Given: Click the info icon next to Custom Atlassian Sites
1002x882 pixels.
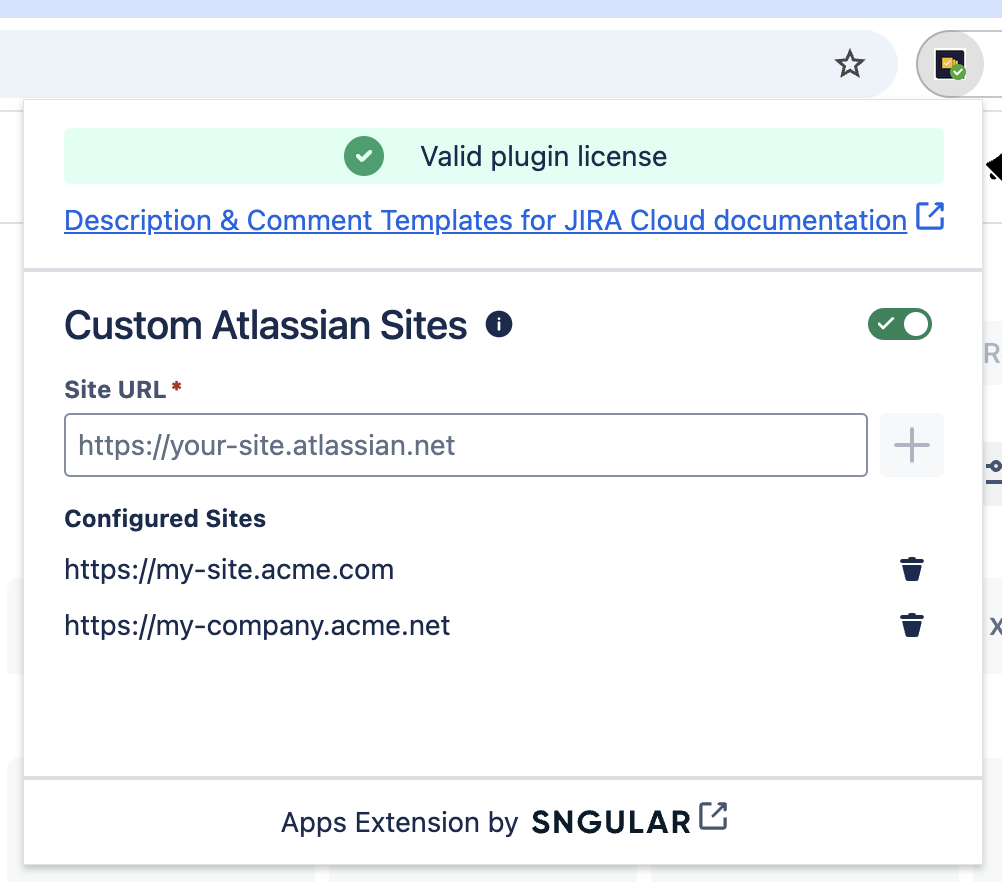Looking at the screenshot, I should click(499, 325).
